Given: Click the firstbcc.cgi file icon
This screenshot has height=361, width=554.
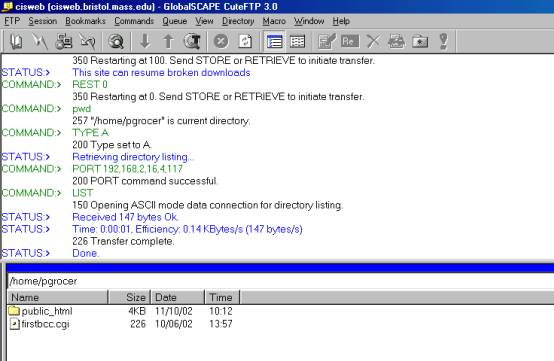Looking at the screenshot, I should point(14,324).
